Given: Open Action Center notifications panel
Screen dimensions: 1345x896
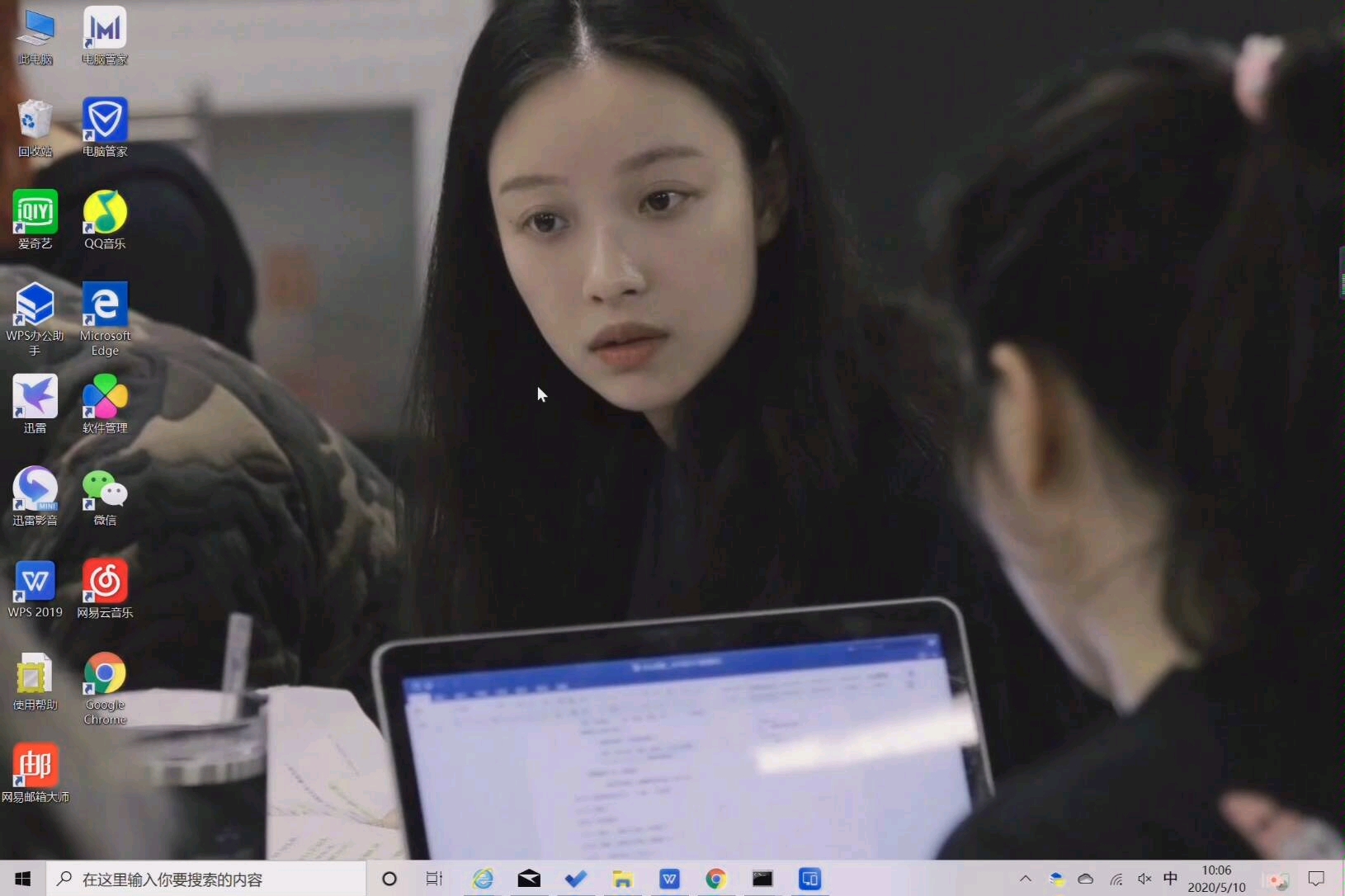Looking at the screenshot, I should coord(1318,879).
